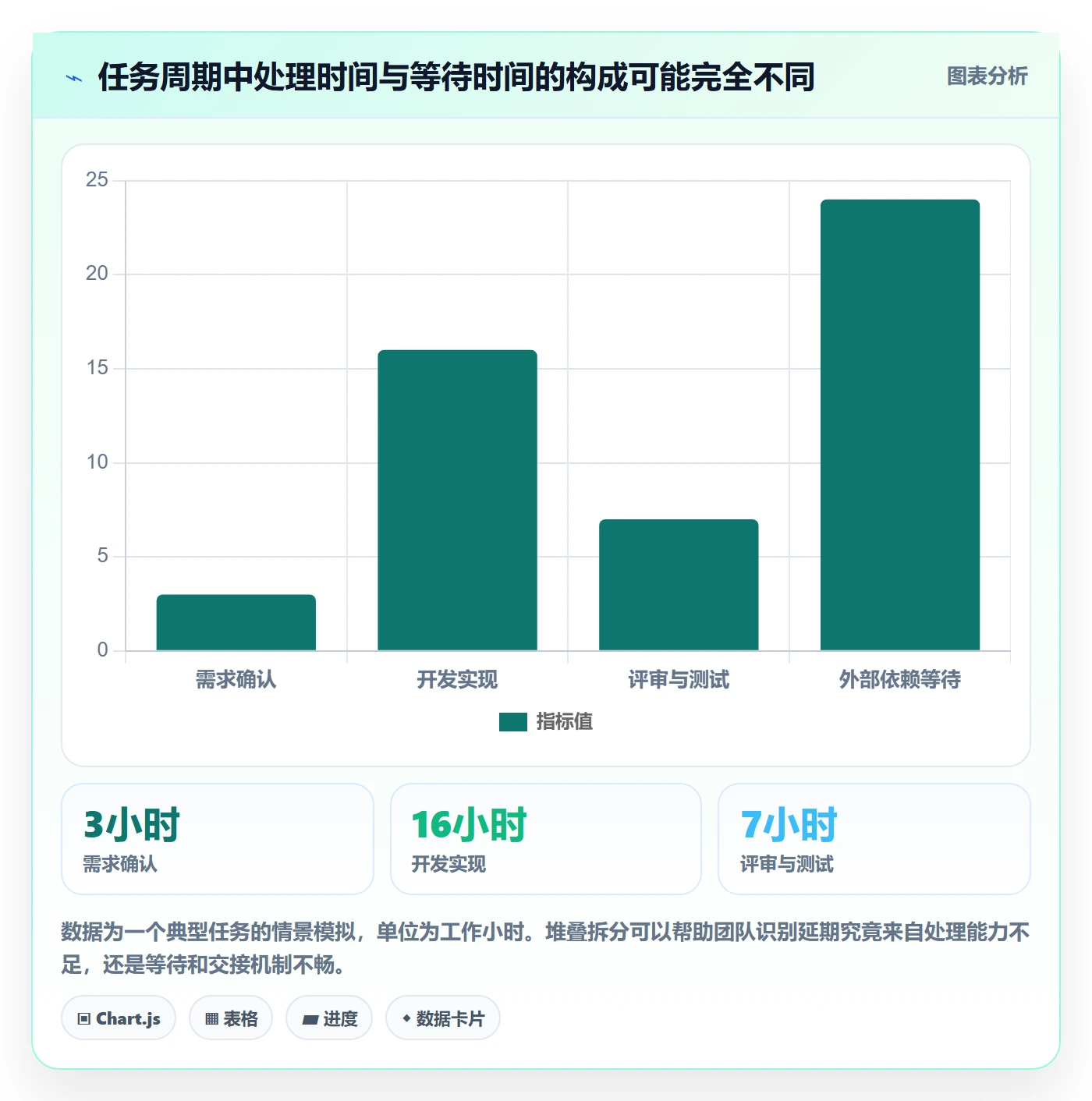Viewport: 1092px width, 1101px height.
Task: Open the 16小时 开发实现 stat card
Action: [546, 839]
